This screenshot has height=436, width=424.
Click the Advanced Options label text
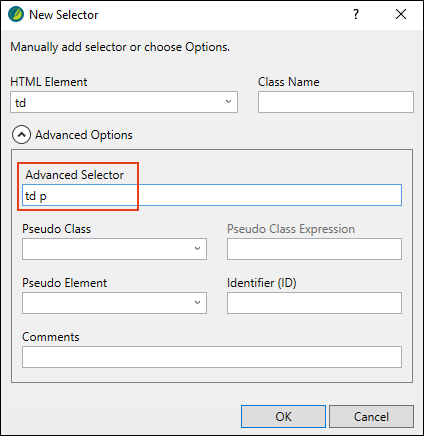tap(84, 135)
